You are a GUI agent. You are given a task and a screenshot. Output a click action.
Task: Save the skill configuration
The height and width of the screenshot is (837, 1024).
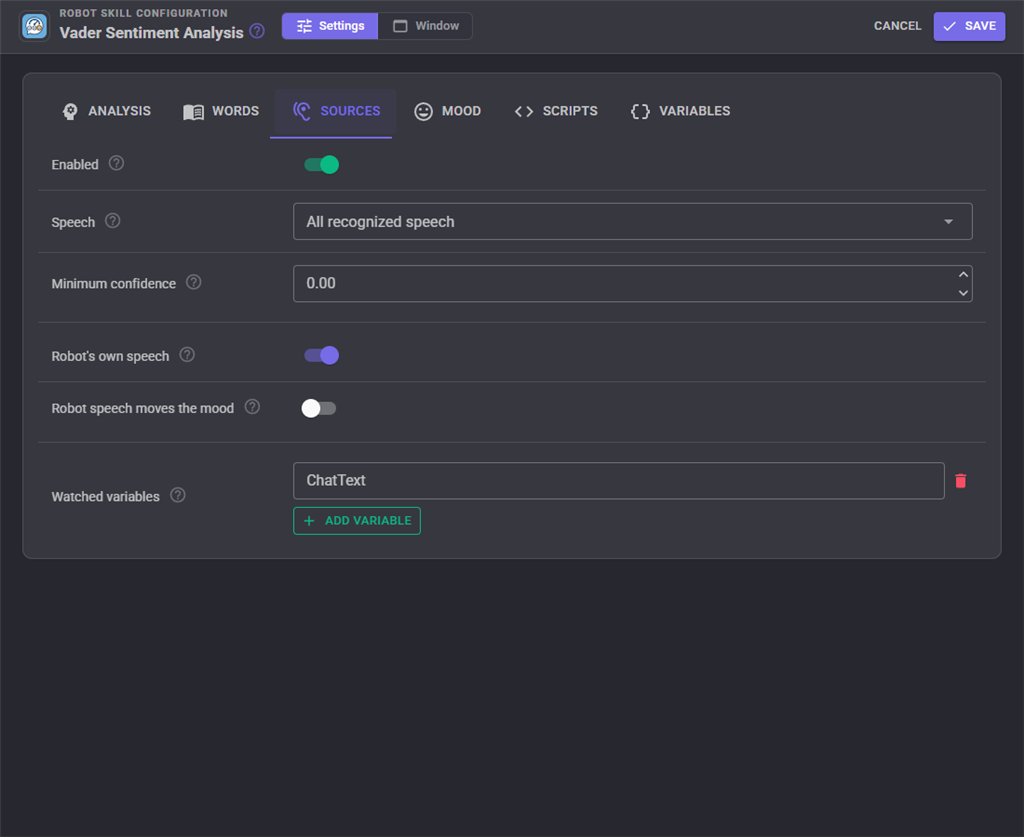(x=969, y=26)
